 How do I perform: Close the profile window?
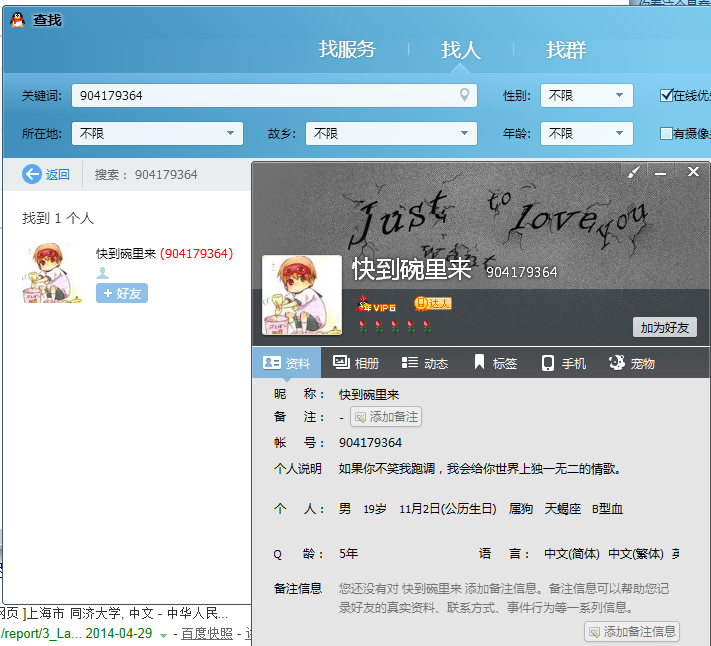click(693, 172)
